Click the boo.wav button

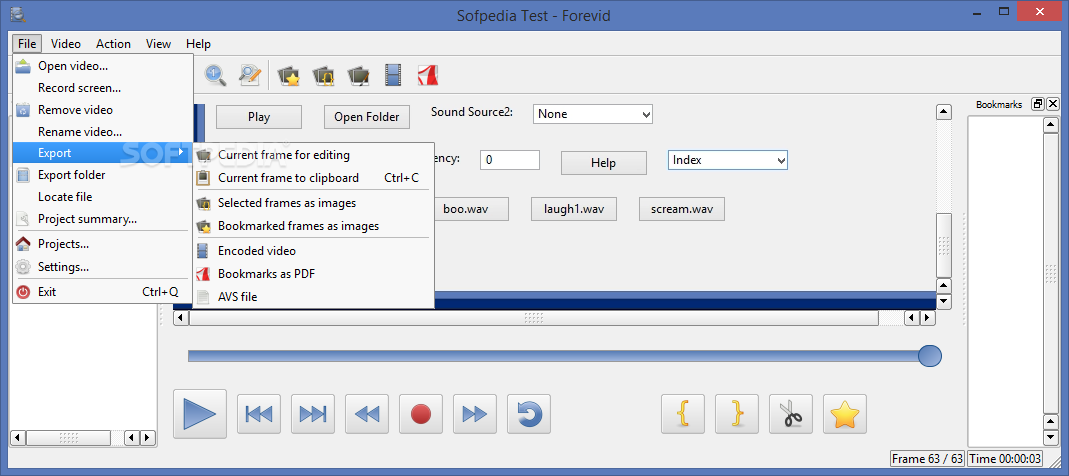click(x=470, y=209)
